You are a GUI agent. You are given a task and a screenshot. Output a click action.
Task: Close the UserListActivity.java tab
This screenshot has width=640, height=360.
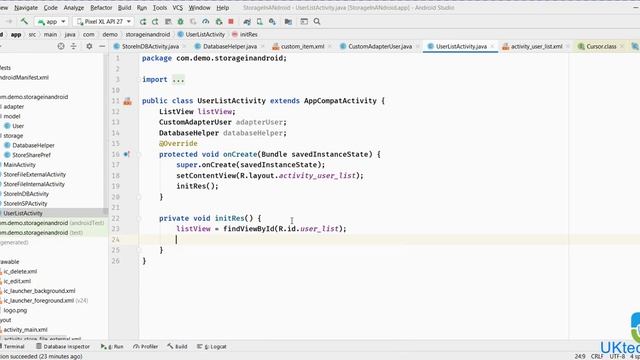coord(492,47)
